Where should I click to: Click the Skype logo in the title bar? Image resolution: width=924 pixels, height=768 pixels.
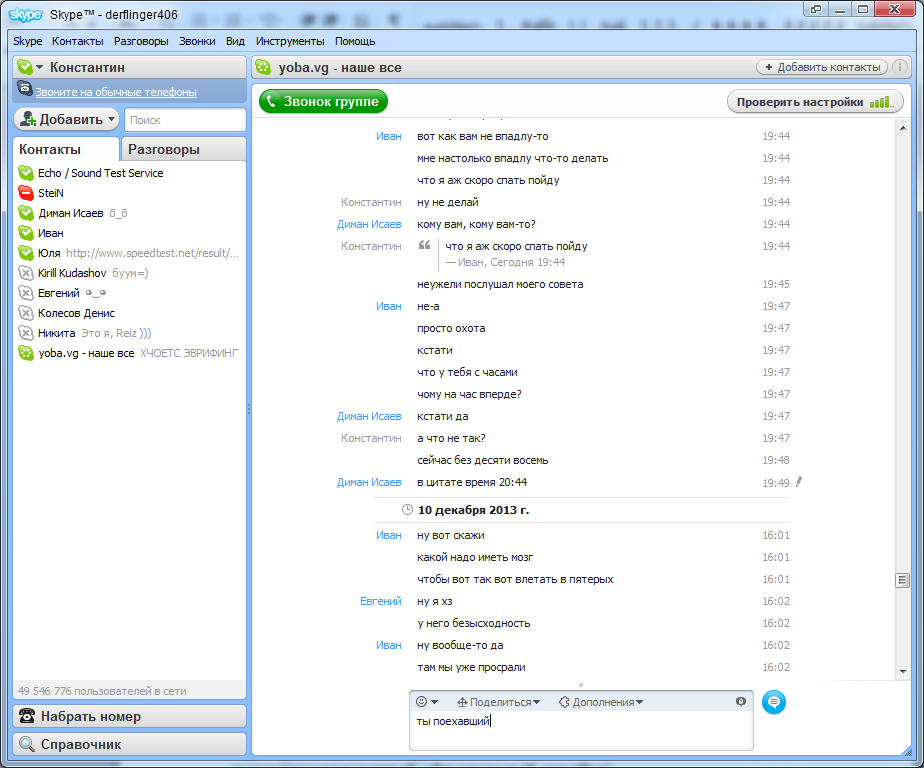click(x=25, y=14)
